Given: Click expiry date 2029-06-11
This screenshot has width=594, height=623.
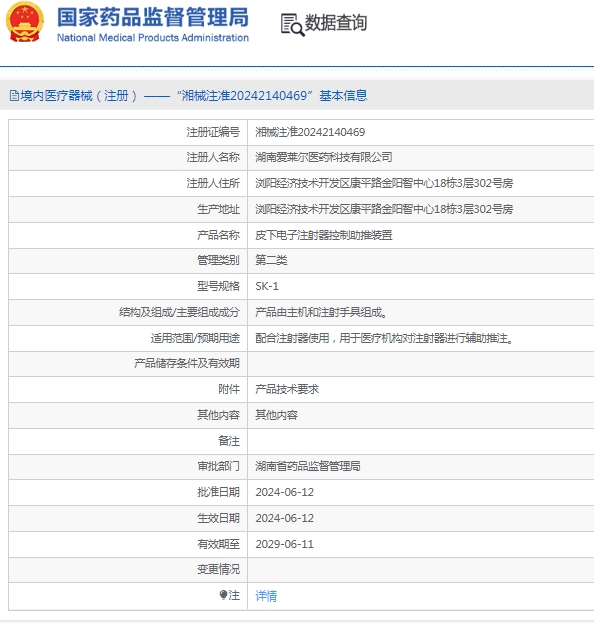Looking at the screenshot, I should point(284,544).
